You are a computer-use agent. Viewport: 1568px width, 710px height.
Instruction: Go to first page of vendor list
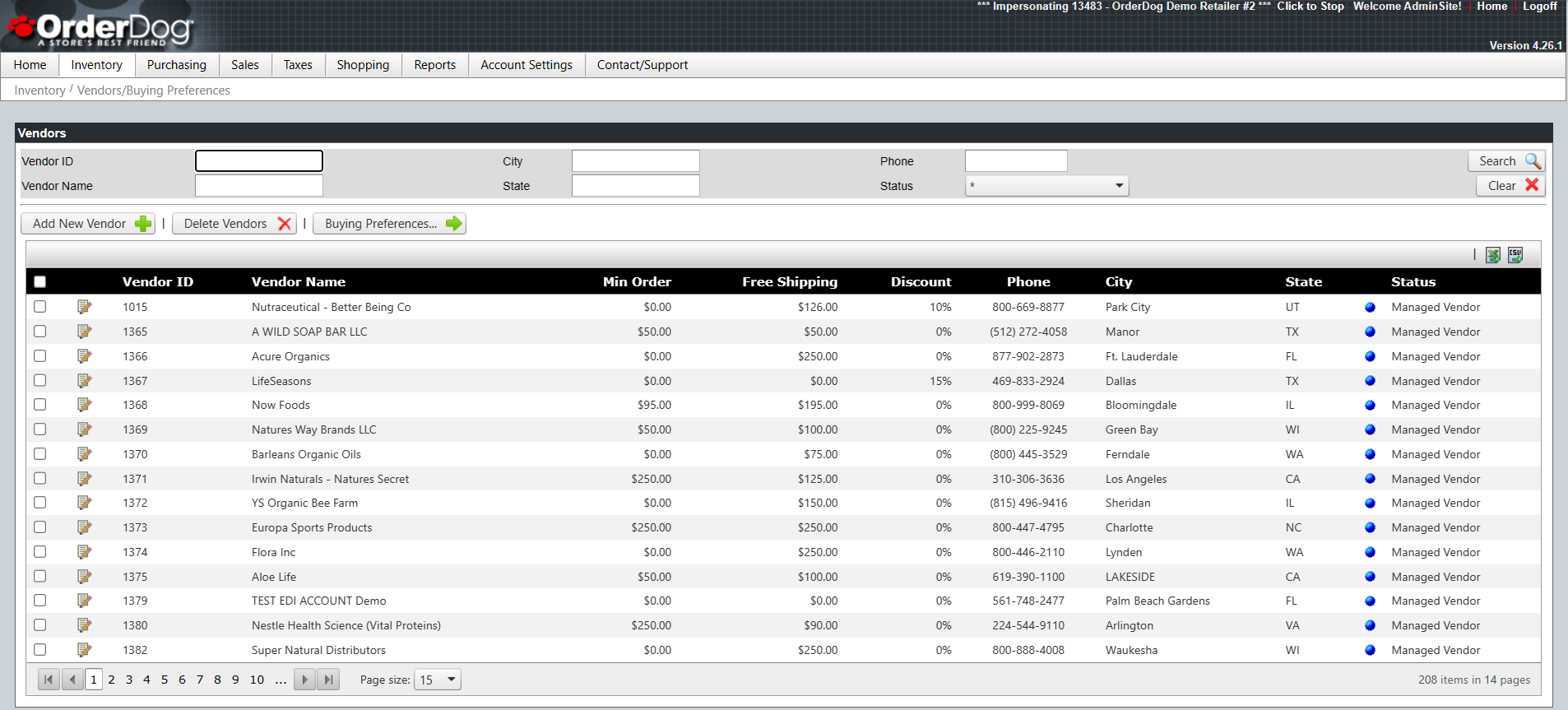(x=49, y=680)
